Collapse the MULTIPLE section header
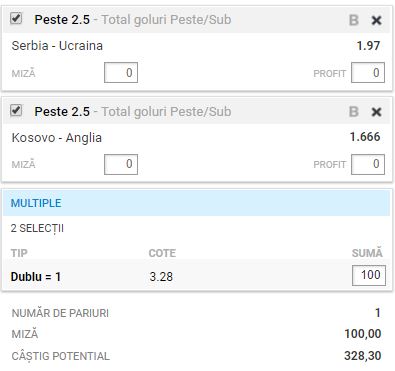Viewport: 395px width, 371px height. [x=196, y=203]
